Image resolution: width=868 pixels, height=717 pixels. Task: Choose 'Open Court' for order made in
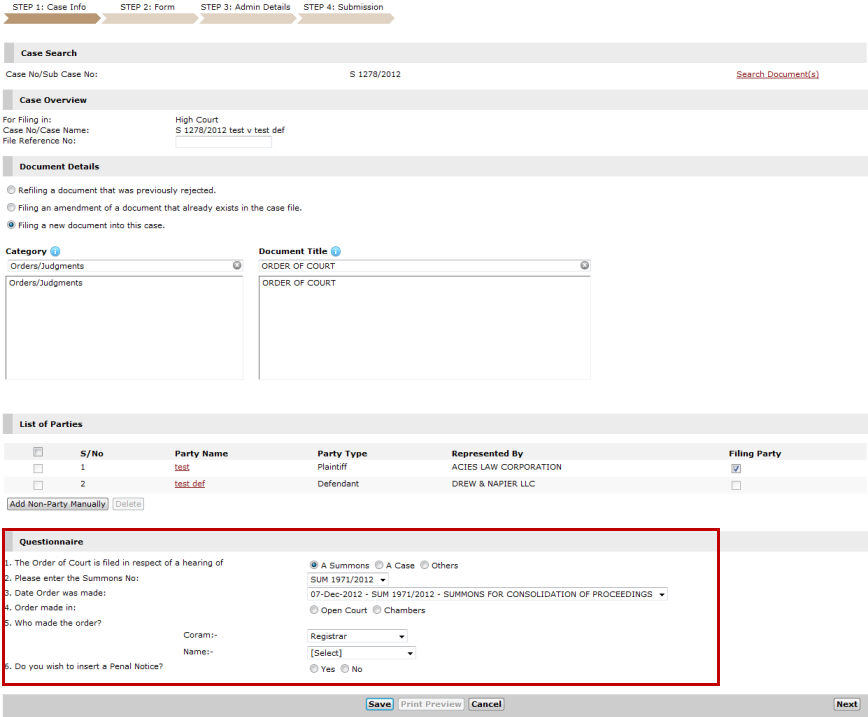(315, 610)
